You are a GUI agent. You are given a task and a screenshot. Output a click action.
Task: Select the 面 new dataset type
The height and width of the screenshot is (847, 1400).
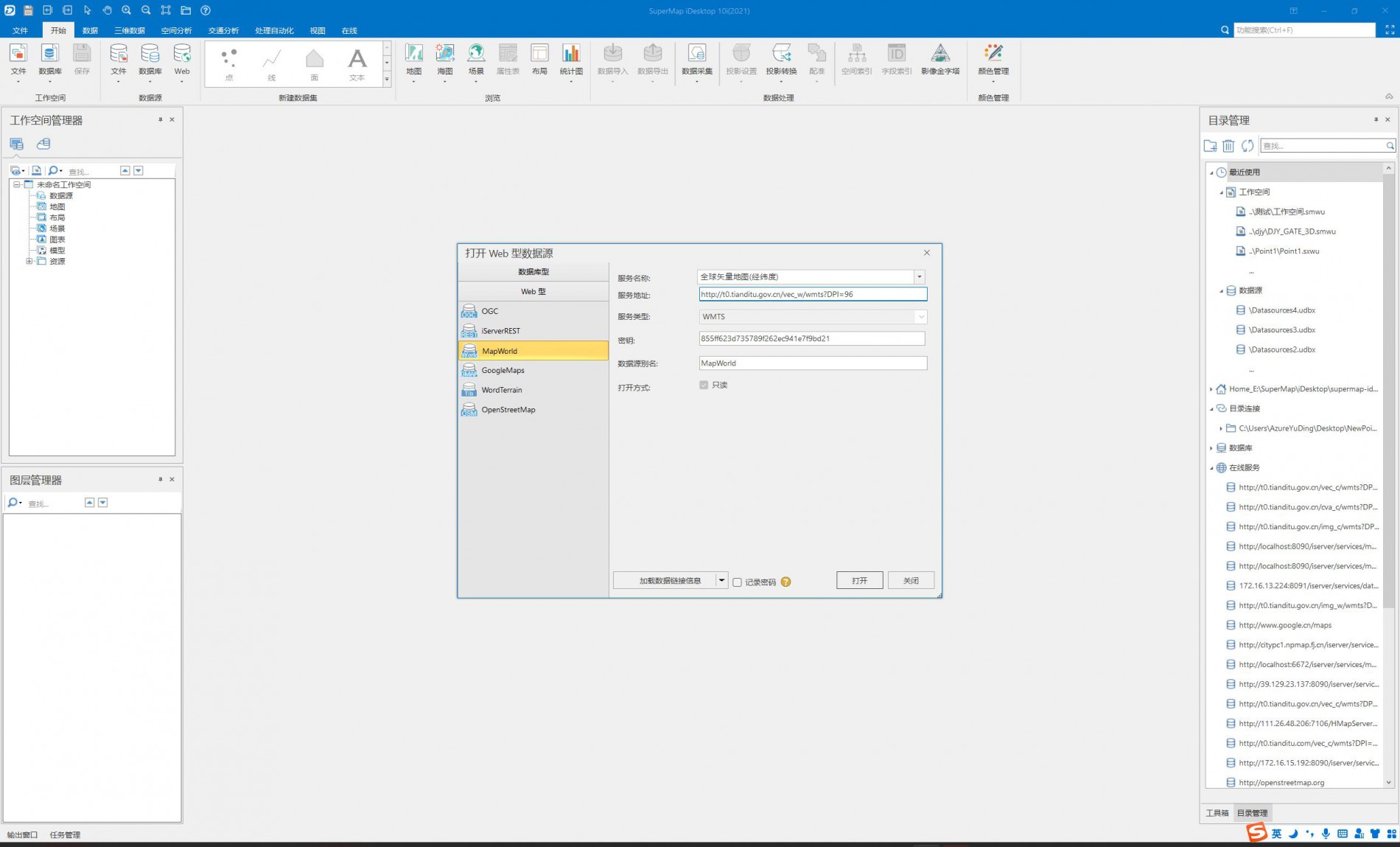[x=315, y=64]
